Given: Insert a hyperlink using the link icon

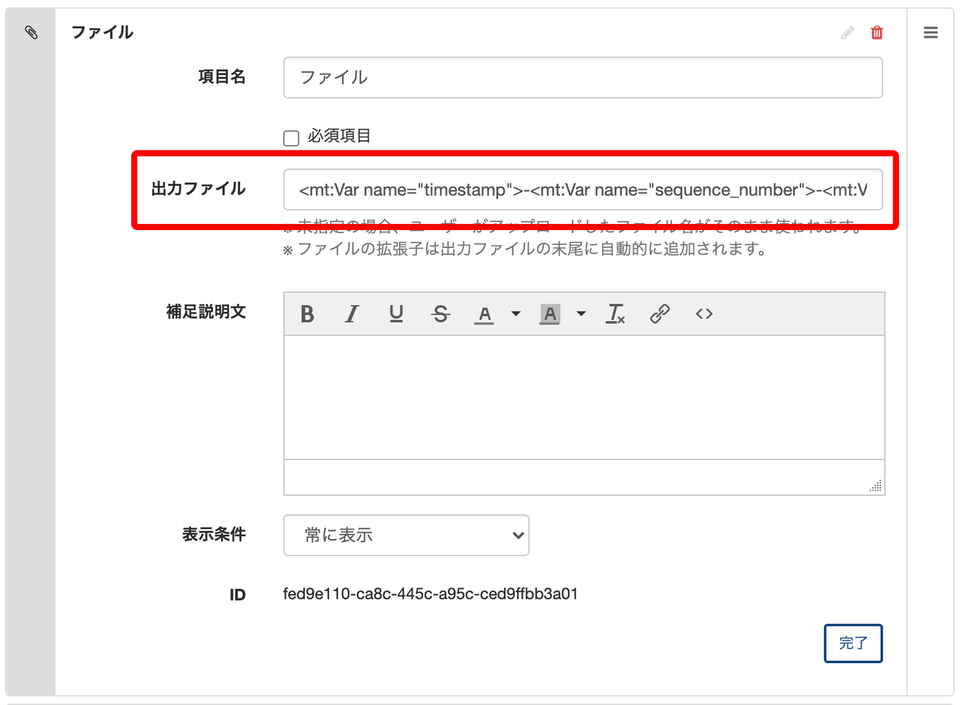Looking at the screenshot, I should 661,313.
